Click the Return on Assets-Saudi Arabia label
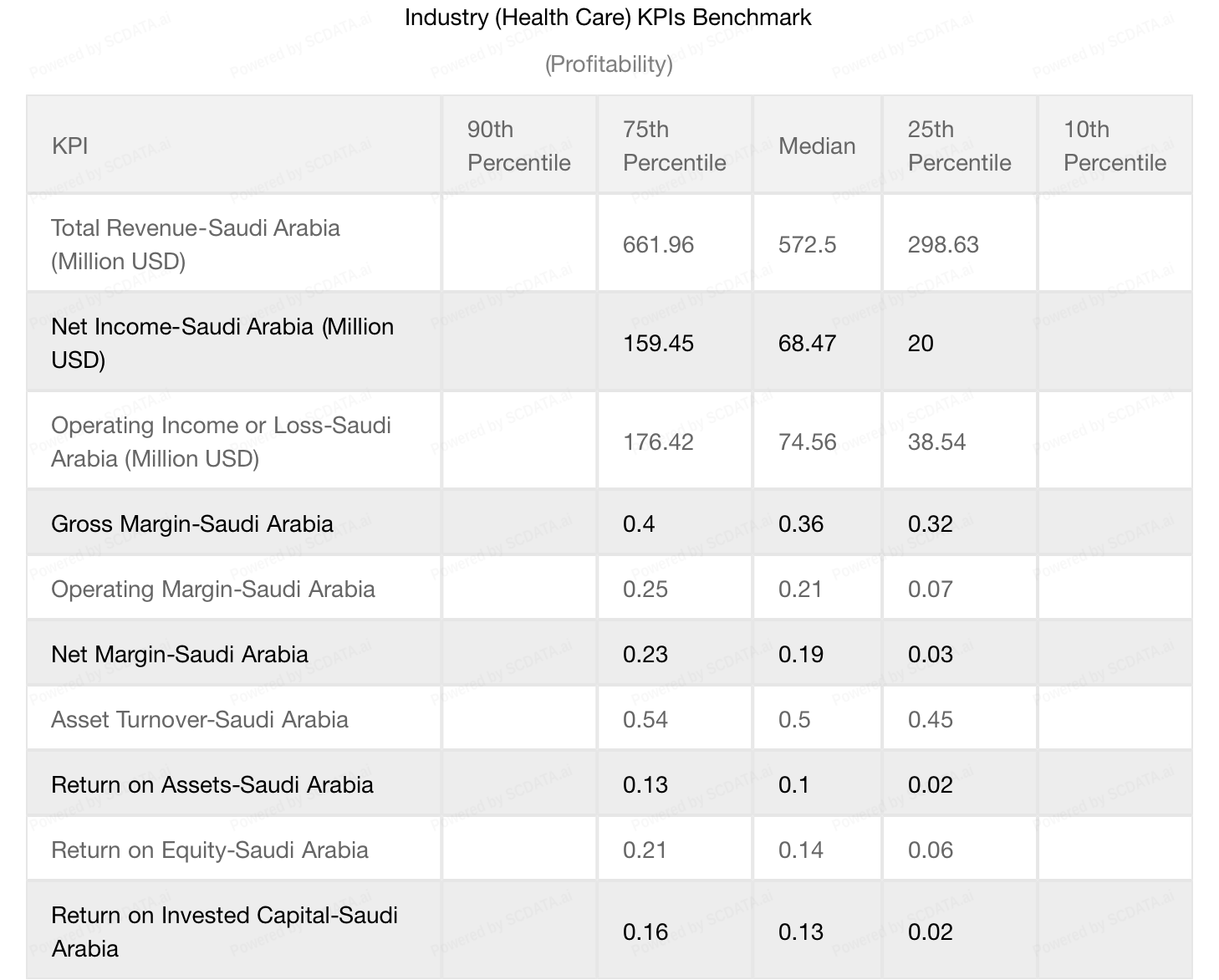This screenshot has width=1219, height=980. pos(212,784)
